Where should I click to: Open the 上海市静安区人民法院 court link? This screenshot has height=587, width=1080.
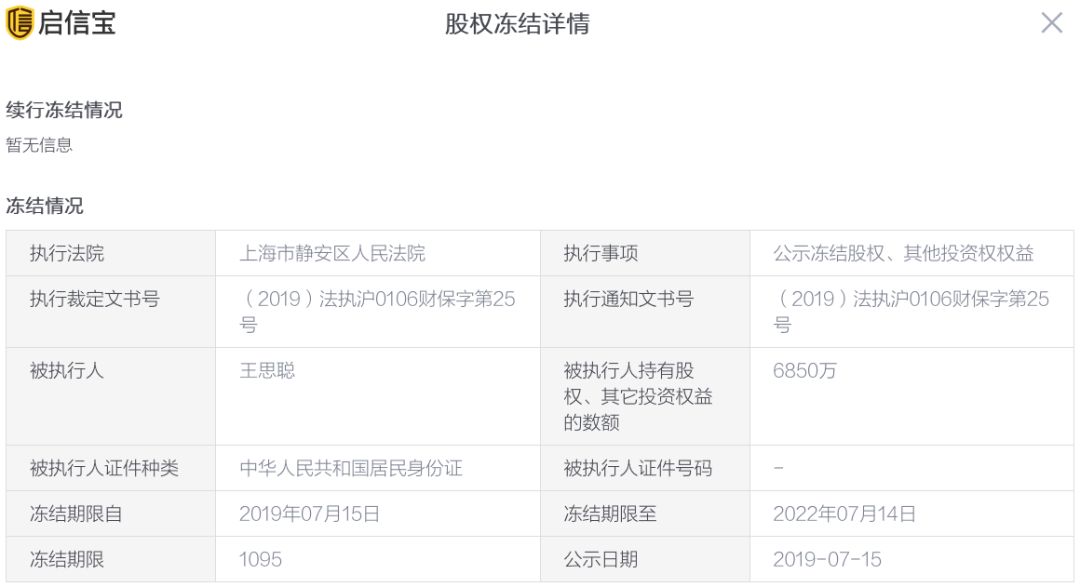pos(332,254)
